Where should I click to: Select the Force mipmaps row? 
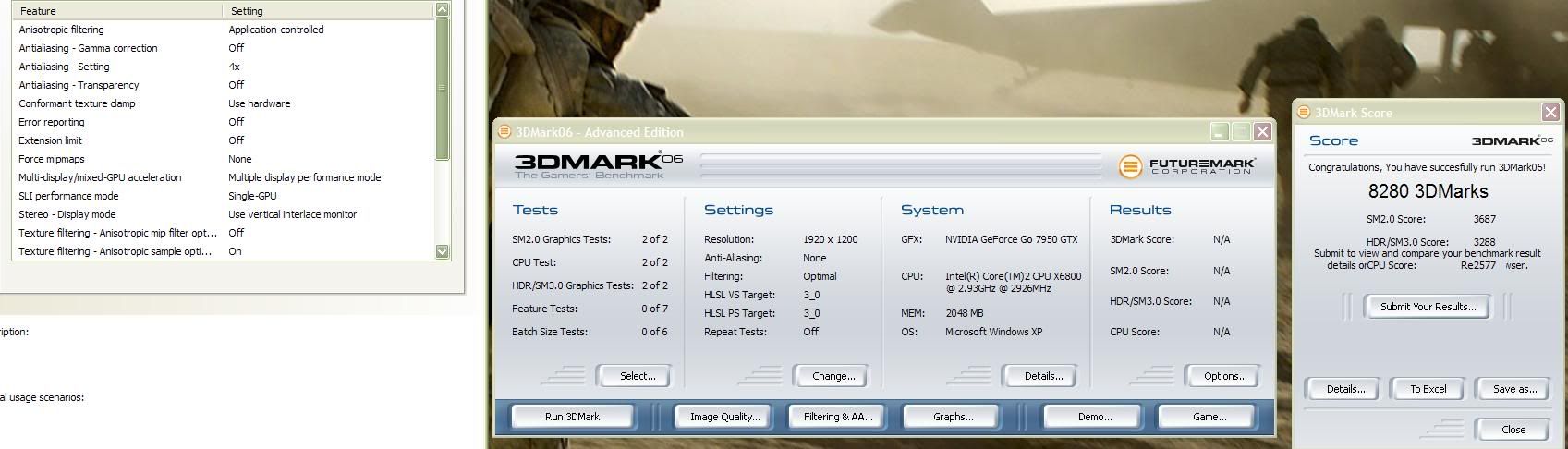tap(222, 159)
